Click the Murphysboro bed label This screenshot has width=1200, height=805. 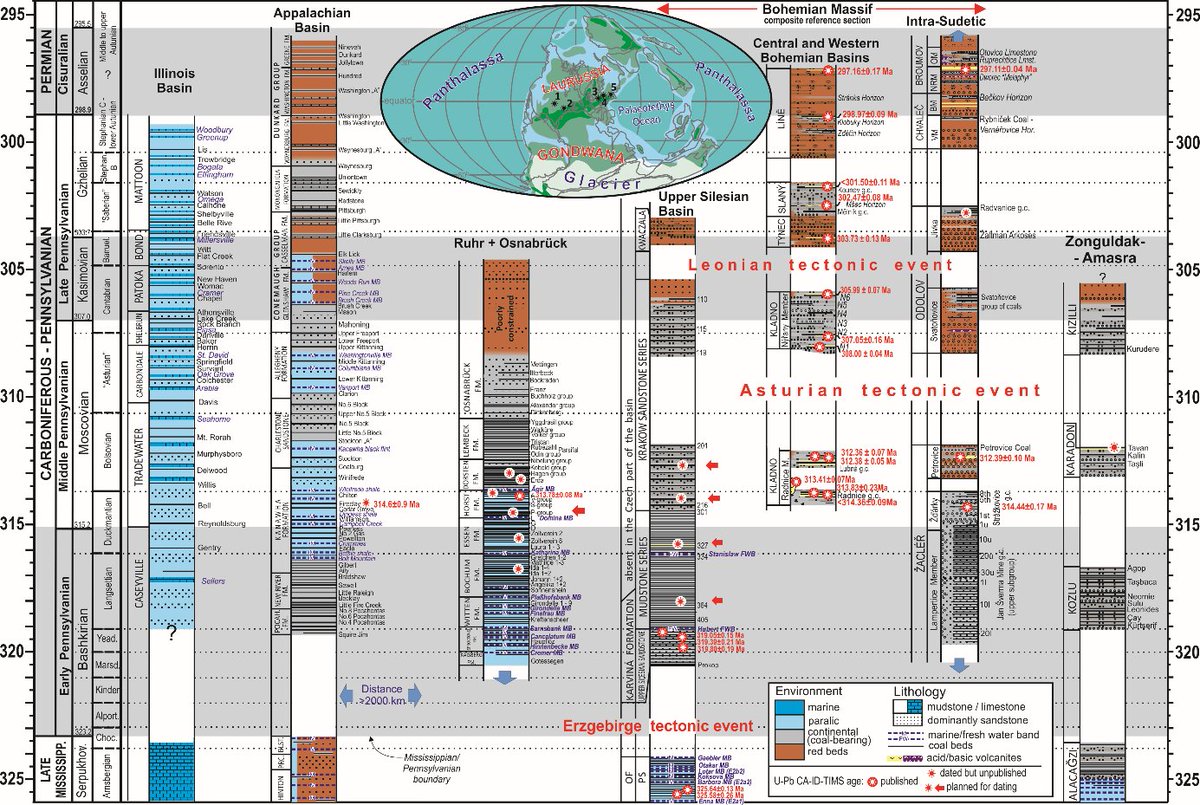(218, 453)
